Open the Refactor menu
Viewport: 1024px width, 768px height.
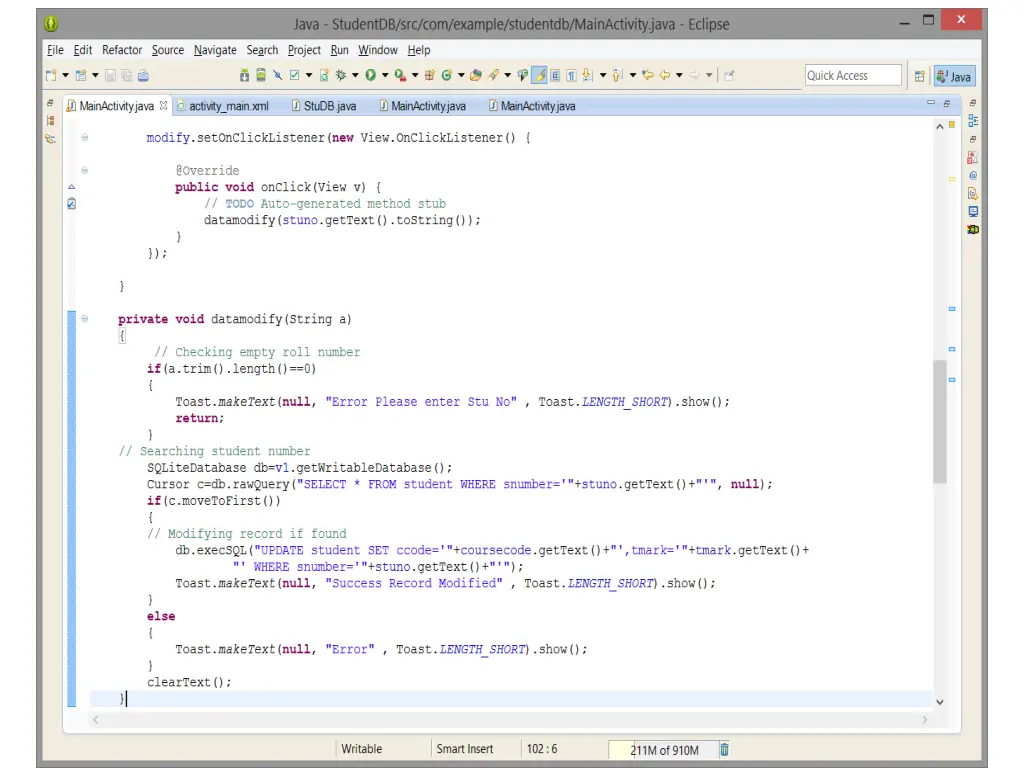(121, 50)
